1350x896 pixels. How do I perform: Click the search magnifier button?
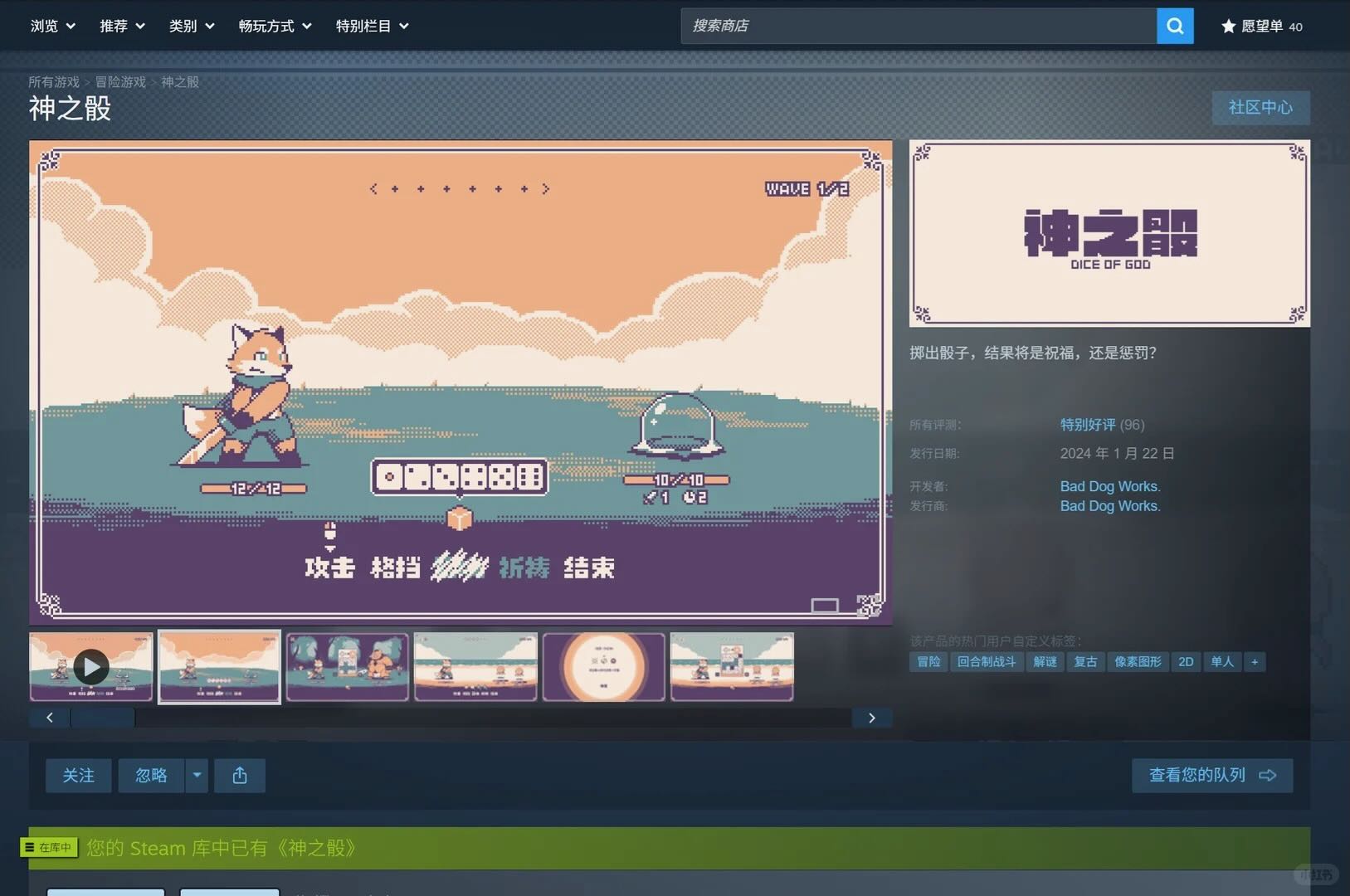[1175, 26]
